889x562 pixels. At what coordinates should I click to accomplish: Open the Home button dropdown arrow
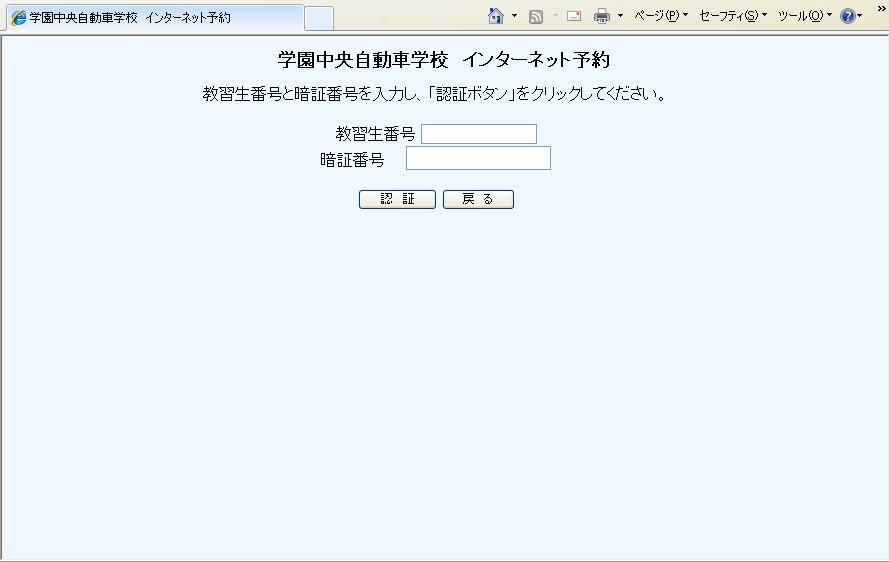point(514,16)
